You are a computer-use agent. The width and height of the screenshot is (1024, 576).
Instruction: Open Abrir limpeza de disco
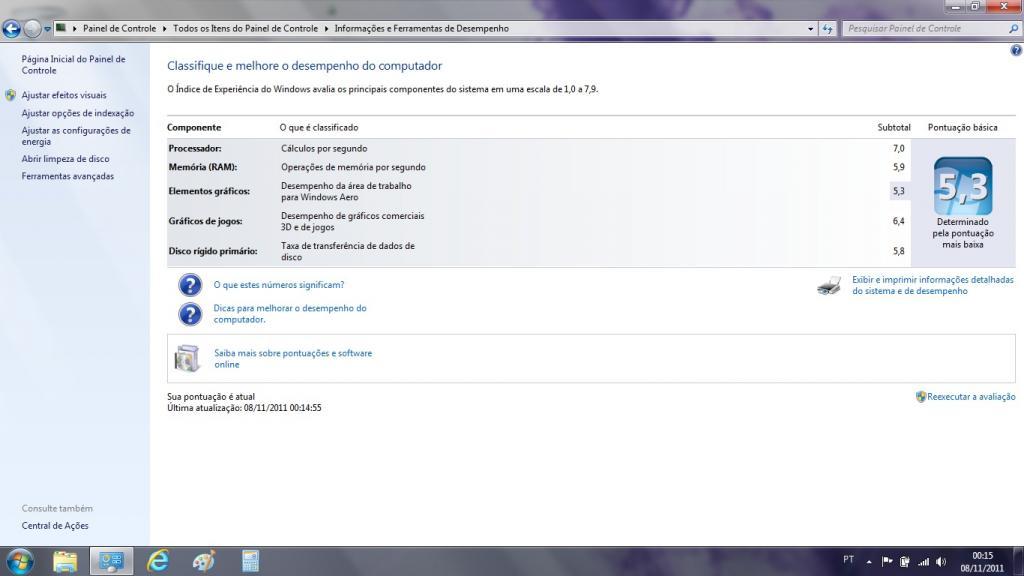pos(65,159)
